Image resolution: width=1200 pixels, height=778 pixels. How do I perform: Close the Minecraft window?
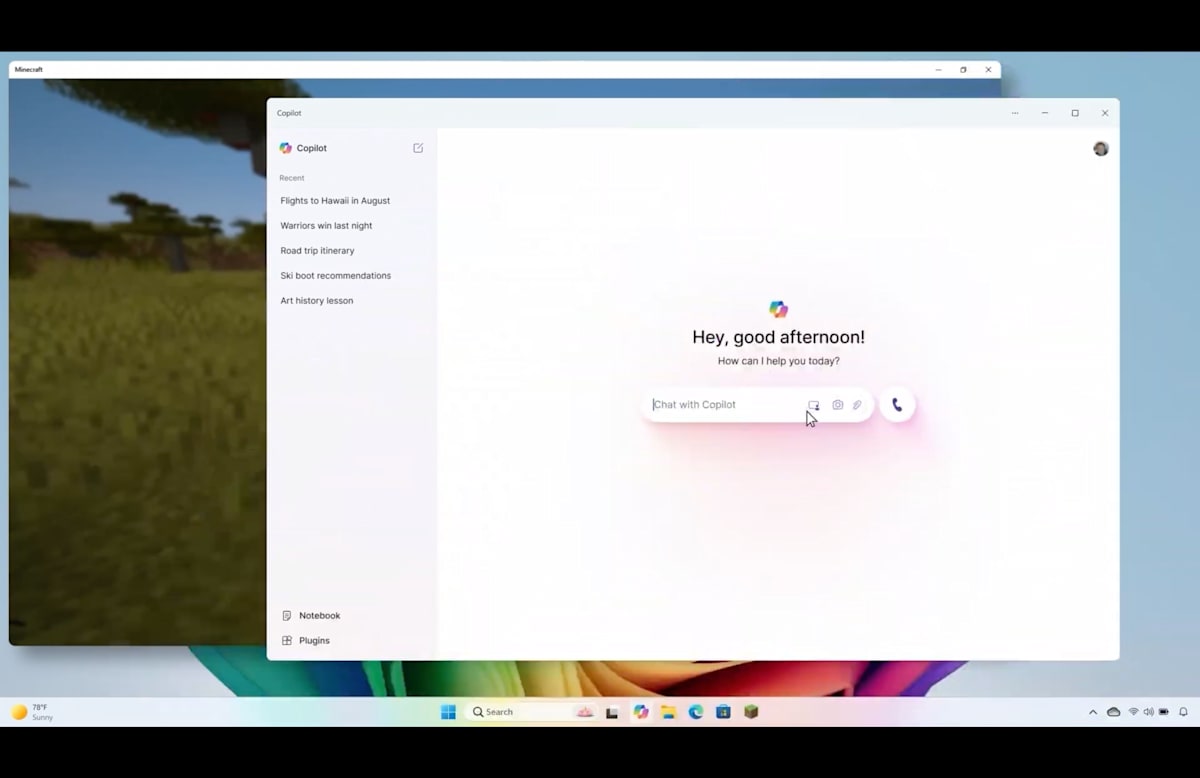(988, 70)
